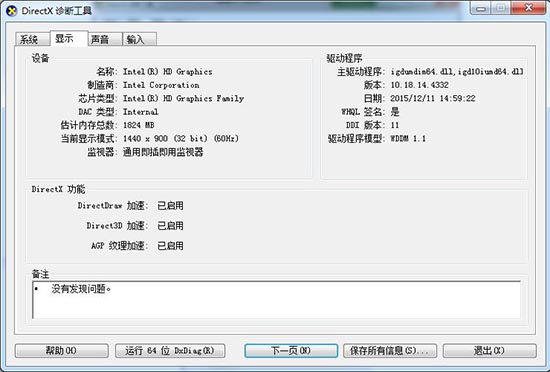Exit via the 退出(X) button
This screenshot has height=372, width=550.
tap(489, 350)
